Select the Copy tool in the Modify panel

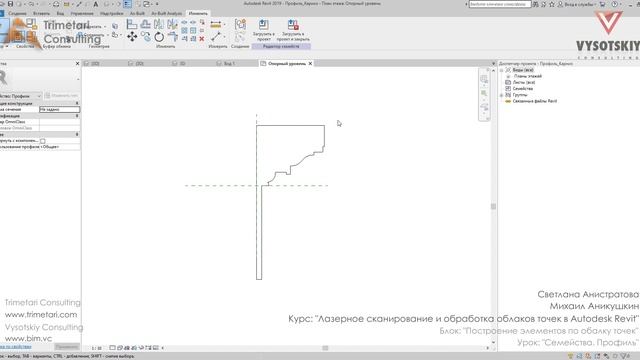pos(145,37)
